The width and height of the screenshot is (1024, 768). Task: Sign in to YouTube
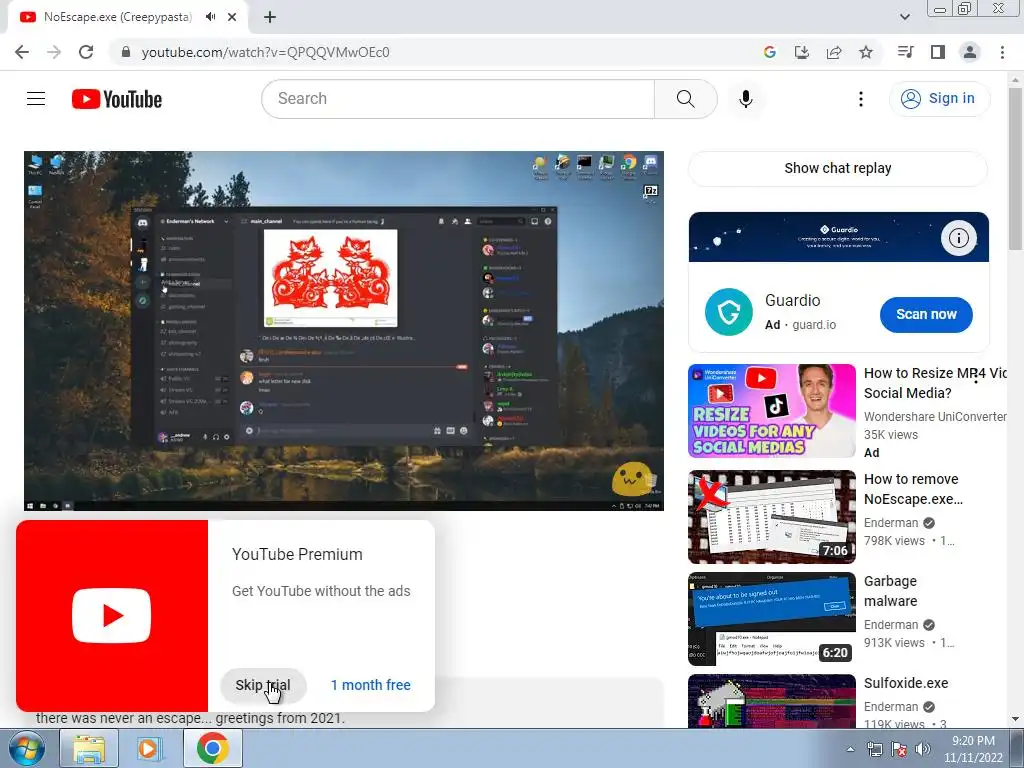939,99
